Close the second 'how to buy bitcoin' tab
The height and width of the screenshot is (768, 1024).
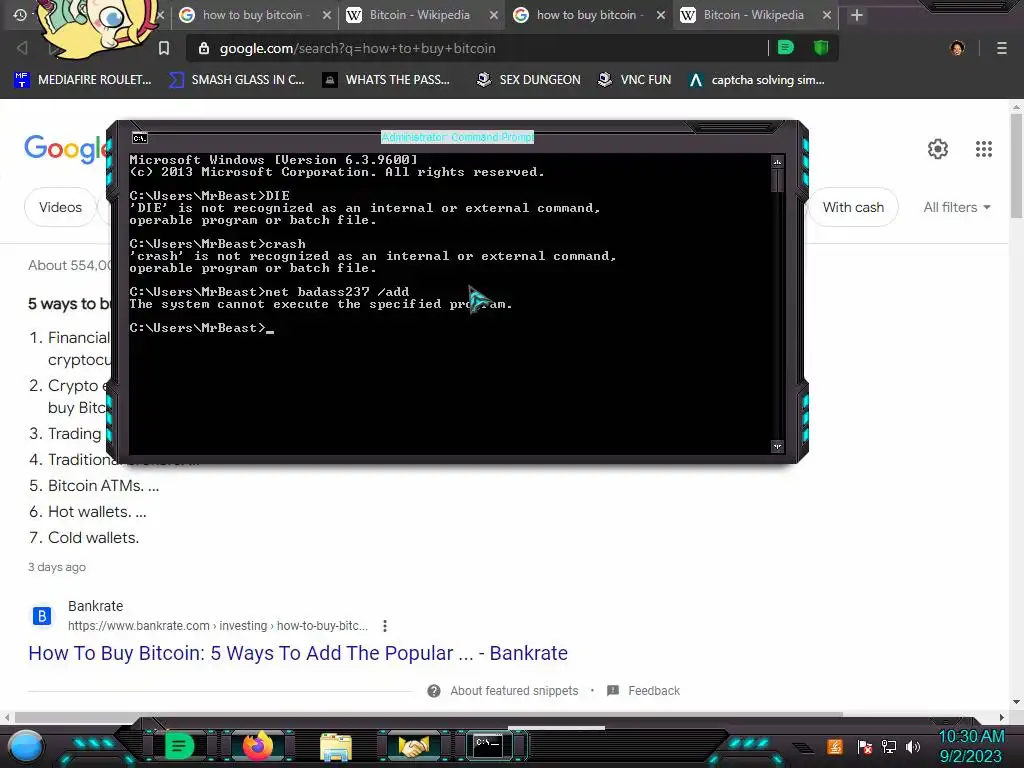pos(661,15)
